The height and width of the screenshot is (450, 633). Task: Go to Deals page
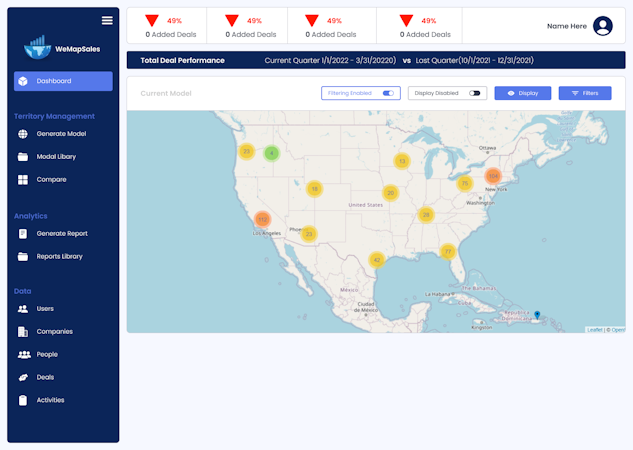coord(45,377)
